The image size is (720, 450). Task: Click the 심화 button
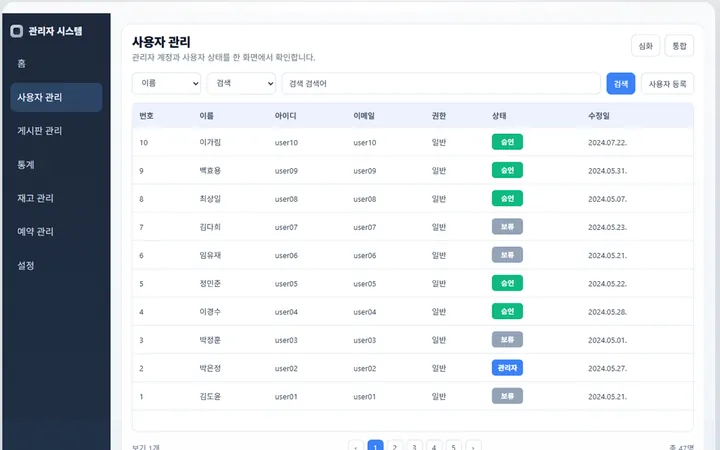(646, 46)
